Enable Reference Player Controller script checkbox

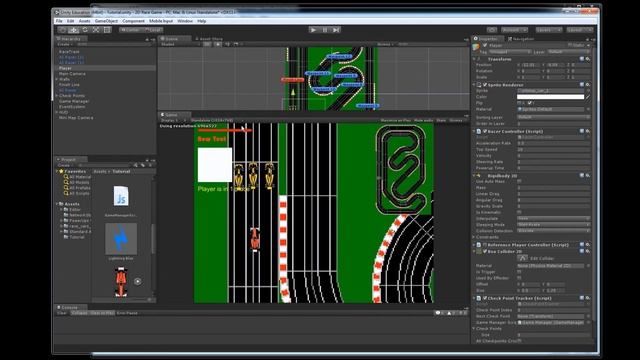[485, 245]
